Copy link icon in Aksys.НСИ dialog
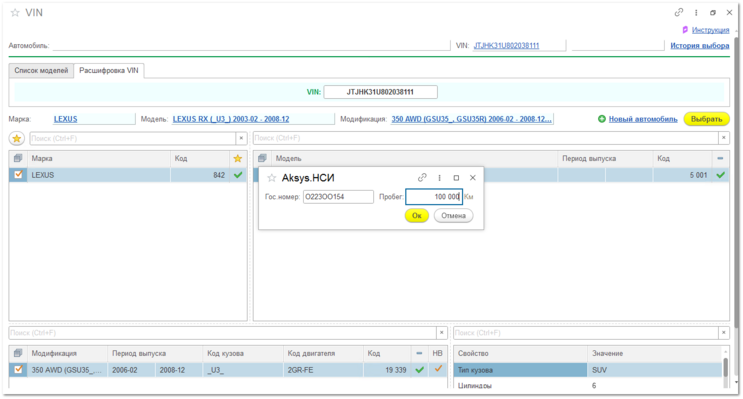 point(422,178)
